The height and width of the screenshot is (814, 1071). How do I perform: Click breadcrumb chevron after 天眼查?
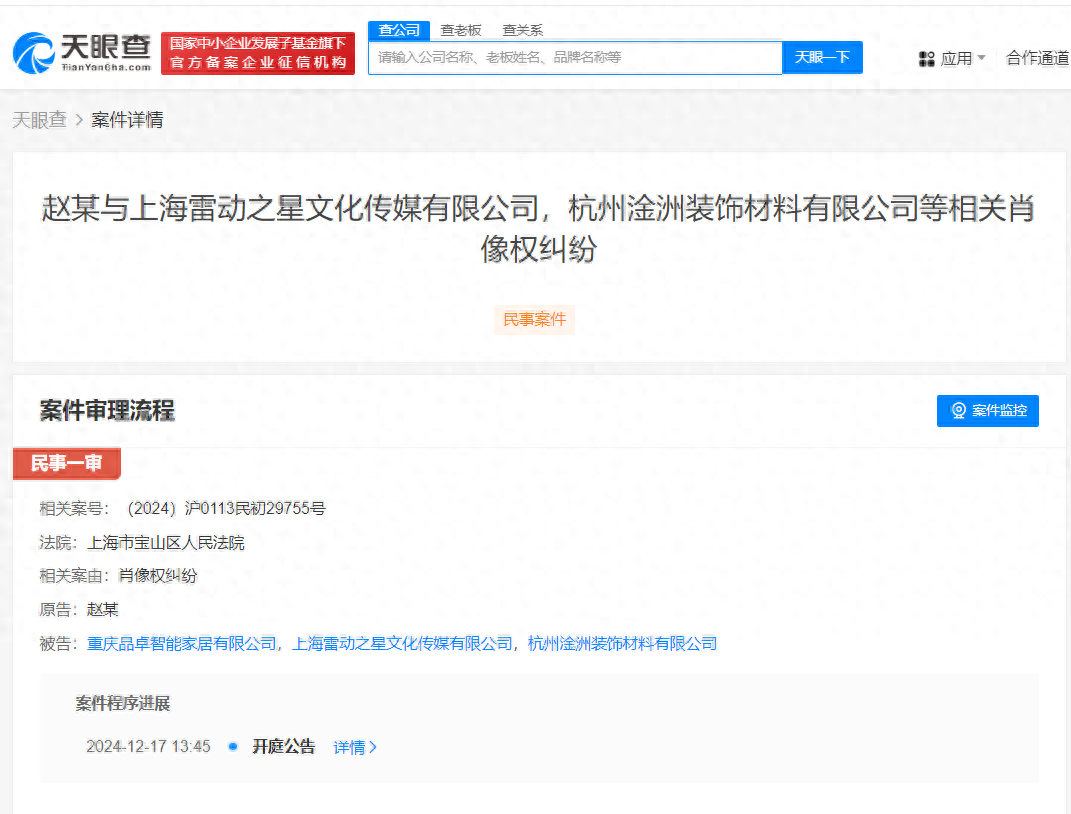click(79, 120)
